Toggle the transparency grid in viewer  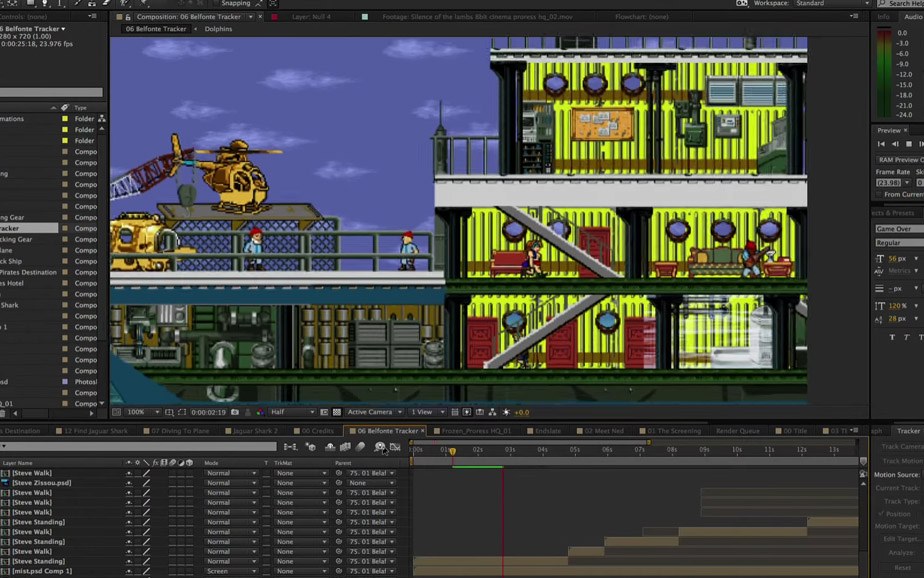pyautogui.click(x=337, y=412)
